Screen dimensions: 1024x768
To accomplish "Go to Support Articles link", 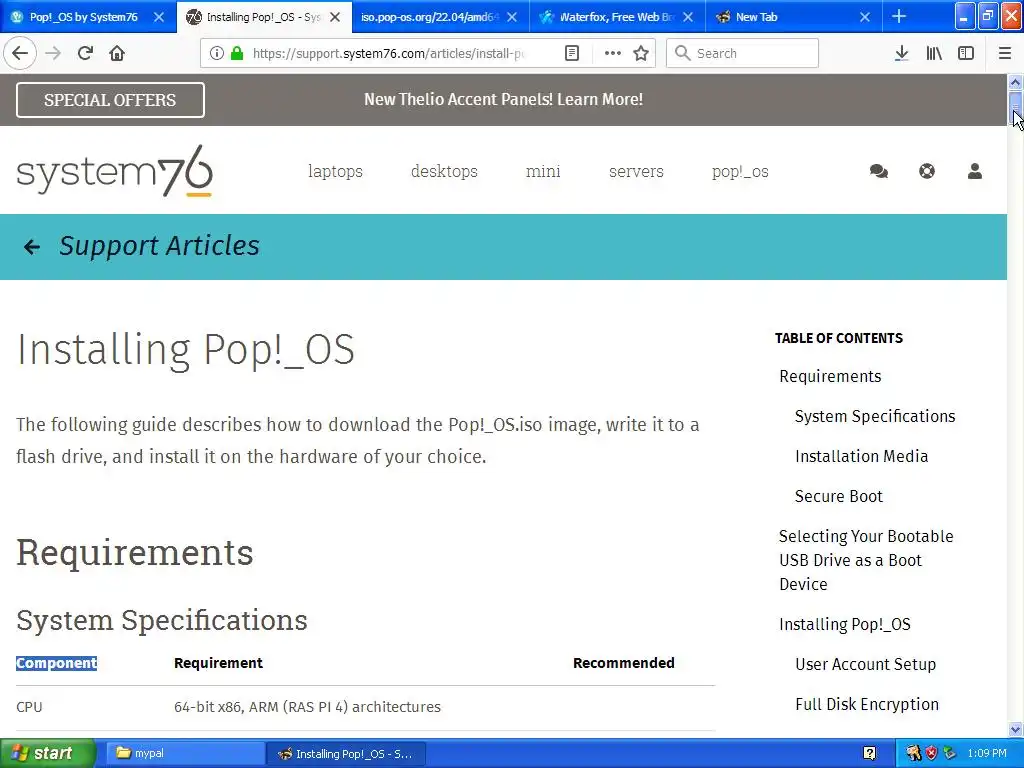I will click(x=159, y=246).
